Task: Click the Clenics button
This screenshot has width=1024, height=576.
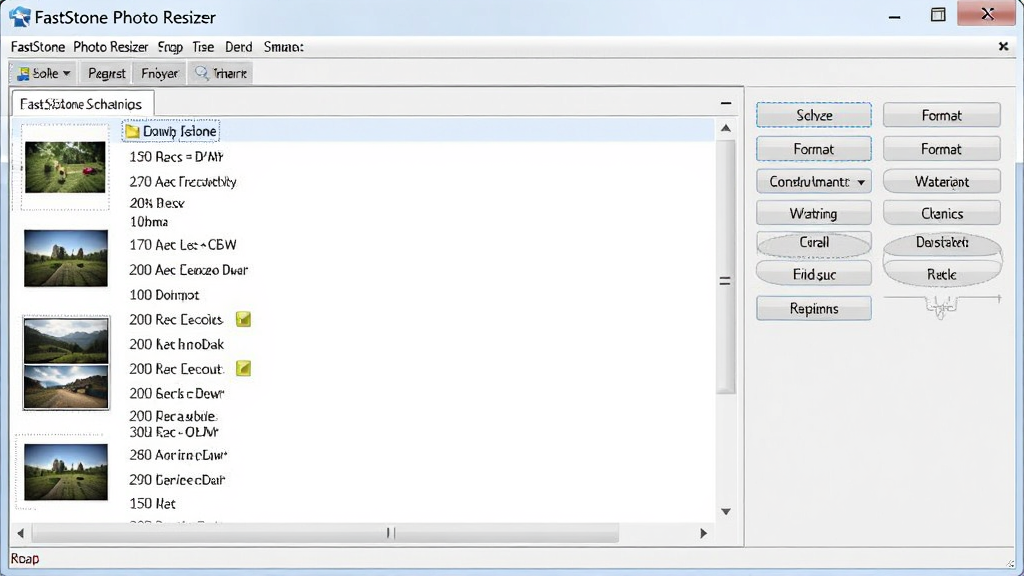Action: (942, 214)
